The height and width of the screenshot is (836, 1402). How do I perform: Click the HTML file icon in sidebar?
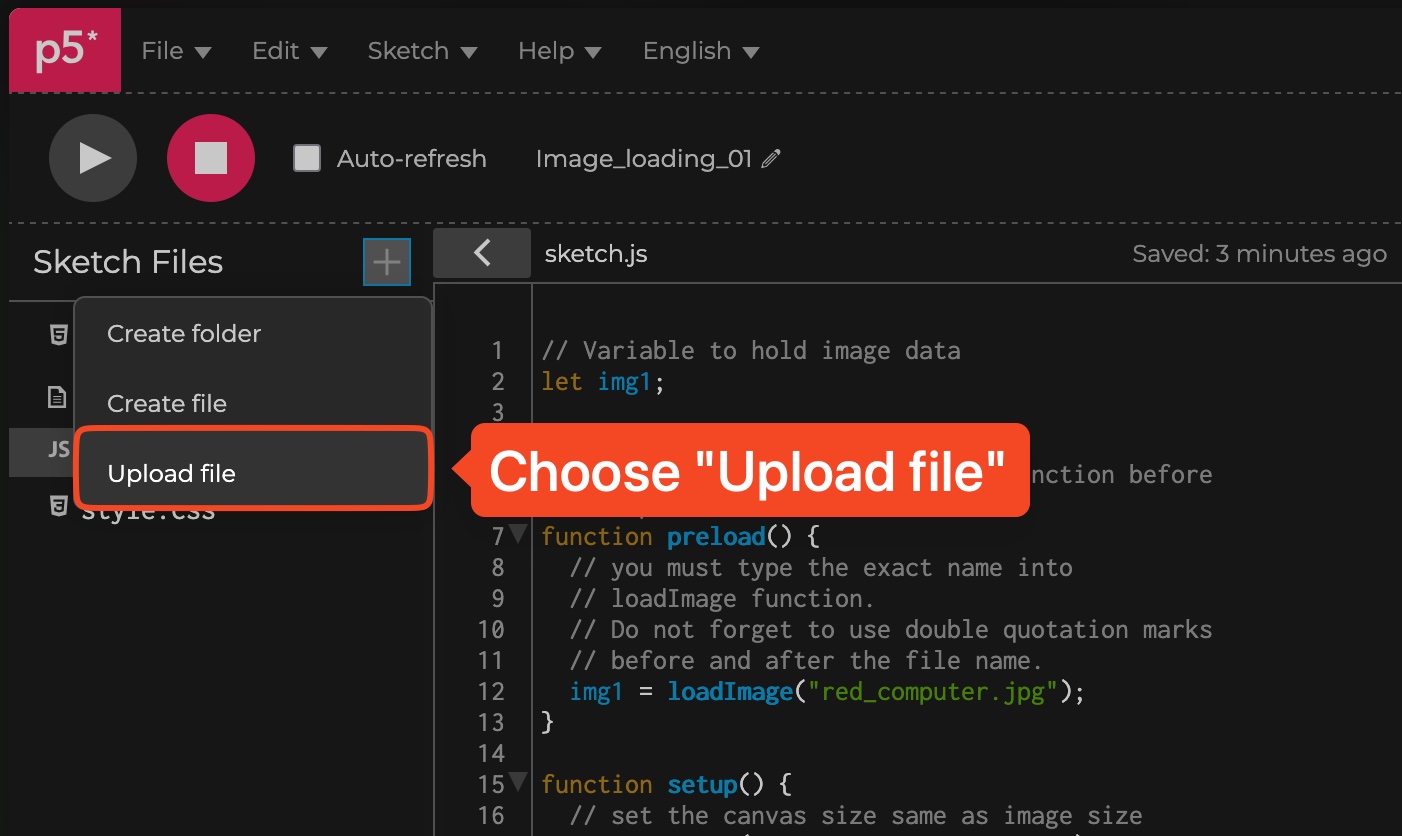coord(59,334)
